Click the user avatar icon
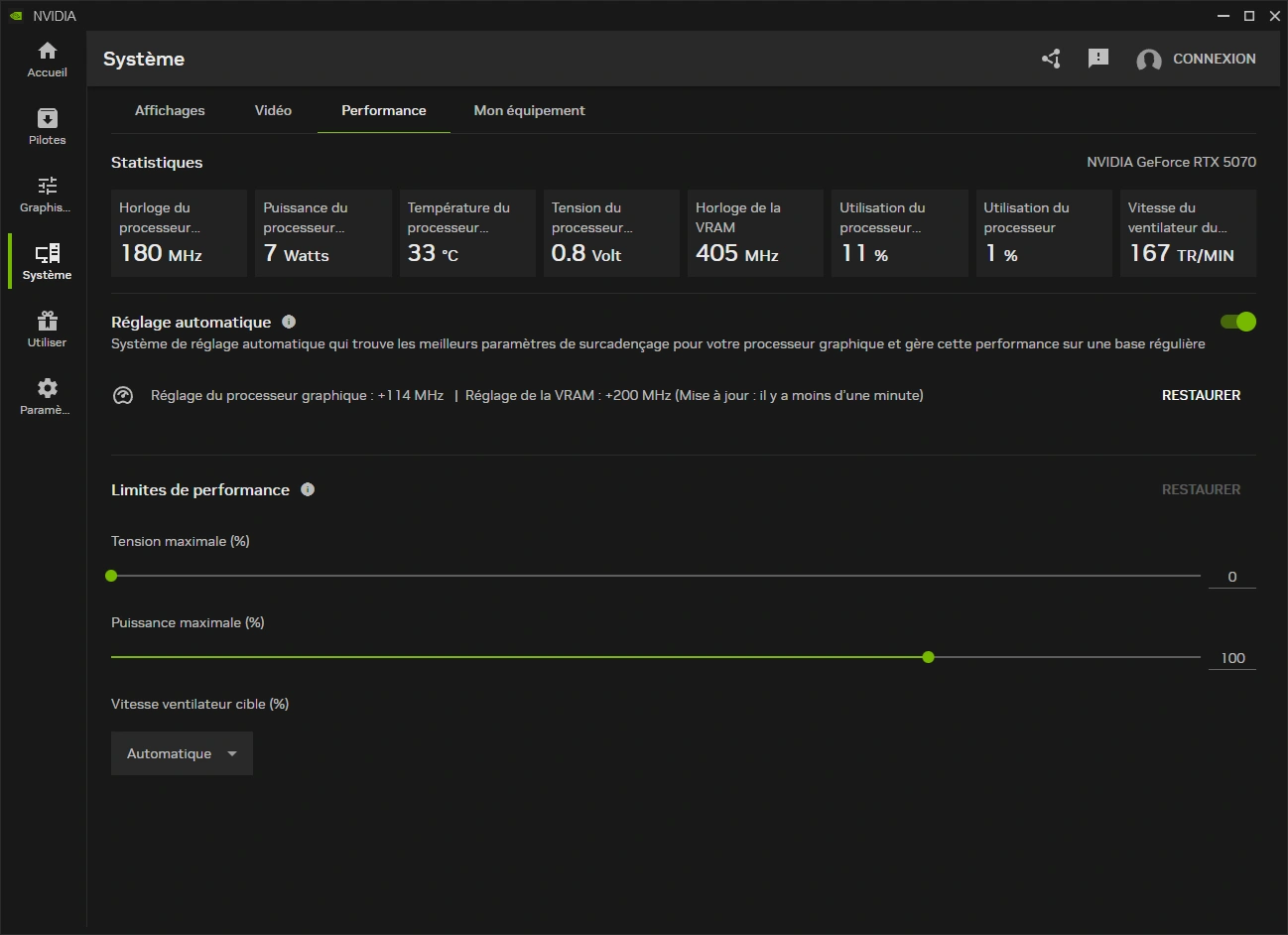The height and width of the screenshot is (935, 1288). (1149, 60)
